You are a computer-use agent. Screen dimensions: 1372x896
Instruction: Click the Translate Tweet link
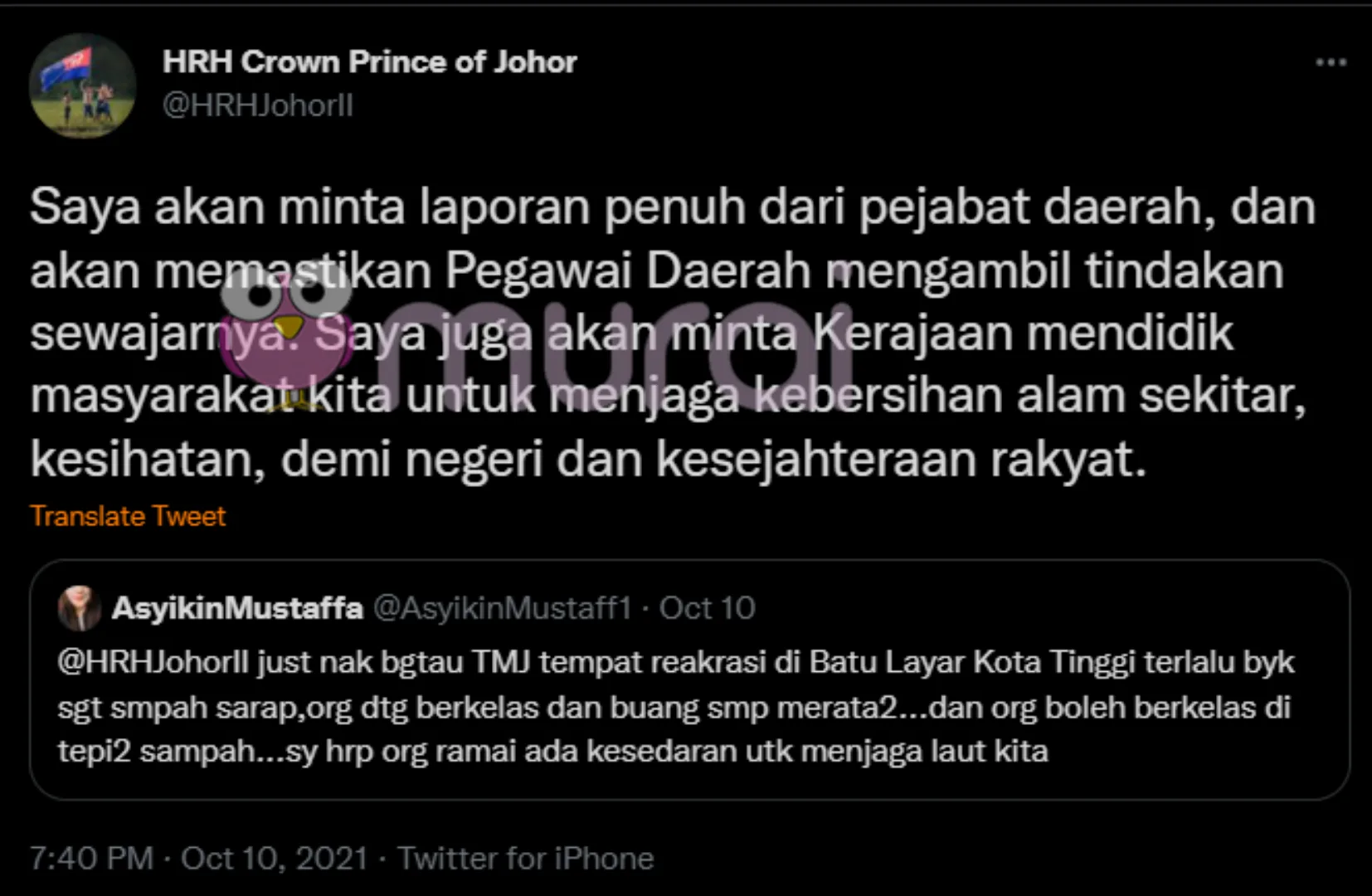pyautogui.click(x=128, y=516)
